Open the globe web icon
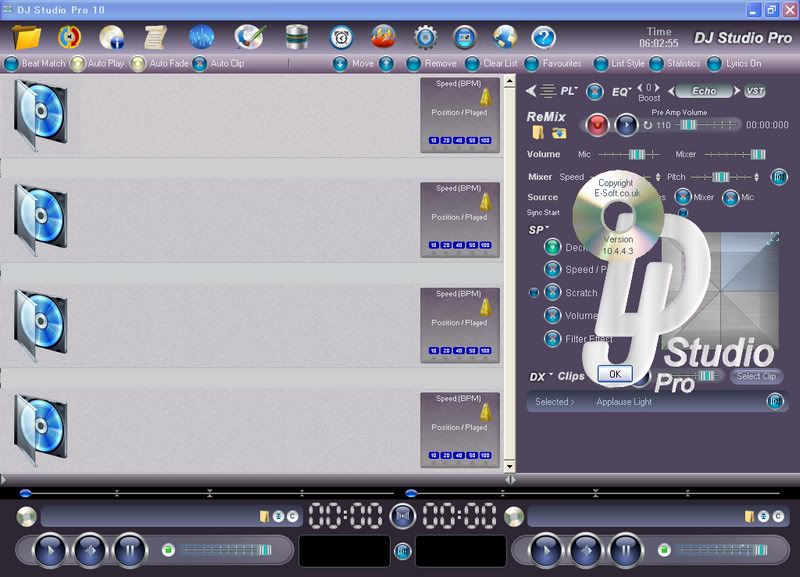Image resolution: width=800 pixels, height=577 pixels. point(505,37)
